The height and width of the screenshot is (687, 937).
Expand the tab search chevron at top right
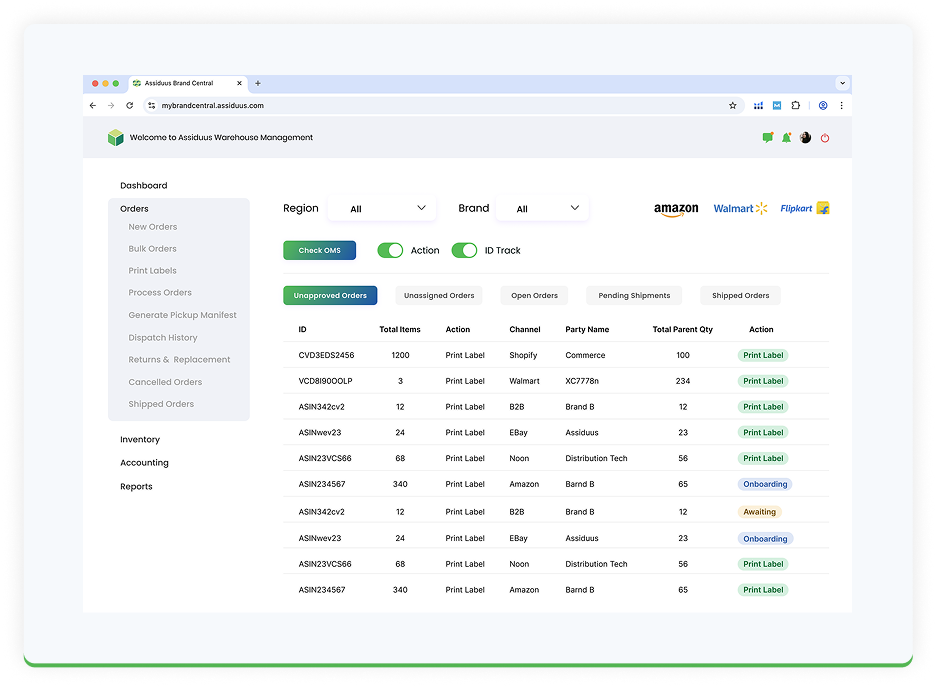pyautogui.click(x=843, y=83)
